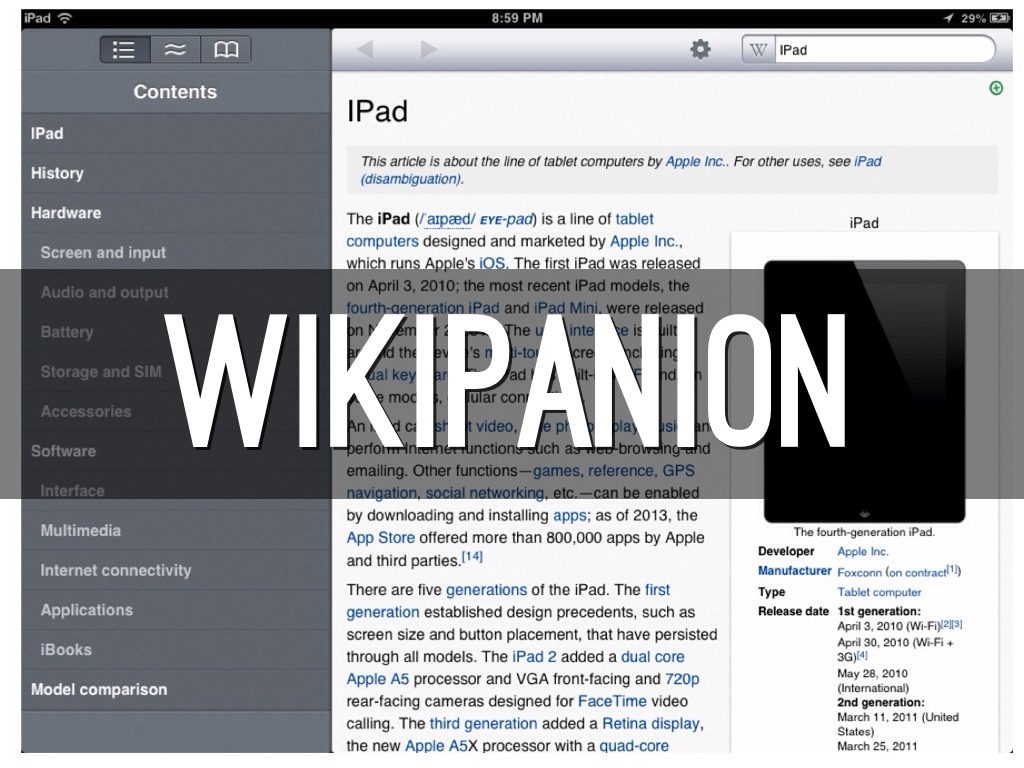Image resolution: width=1024 pixels, height=768 pixels.
Task: Follow the Apple Inc. link in hatnote
Action: 695,161
